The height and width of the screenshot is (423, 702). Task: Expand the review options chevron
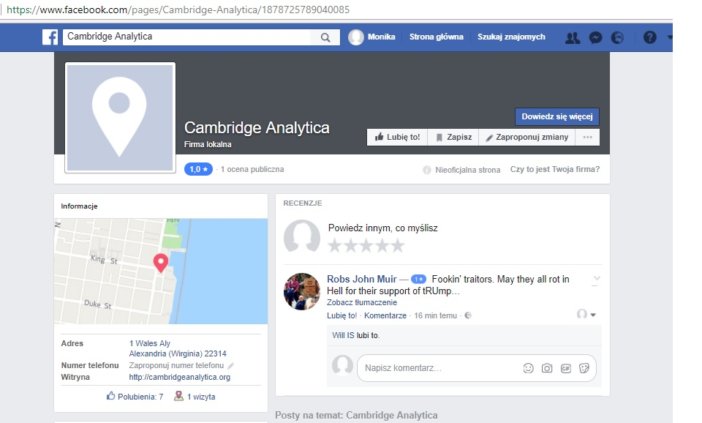click(596, 278)
